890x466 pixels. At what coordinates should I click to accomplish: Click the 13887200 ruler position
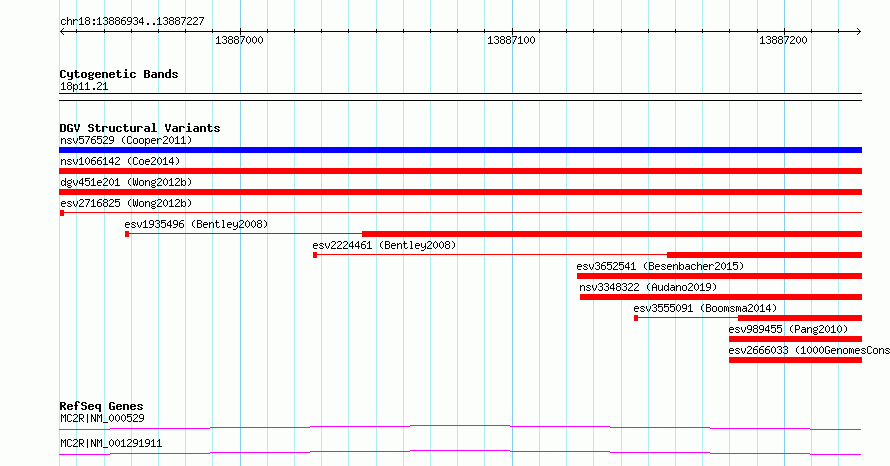click(x=783, y=40)
